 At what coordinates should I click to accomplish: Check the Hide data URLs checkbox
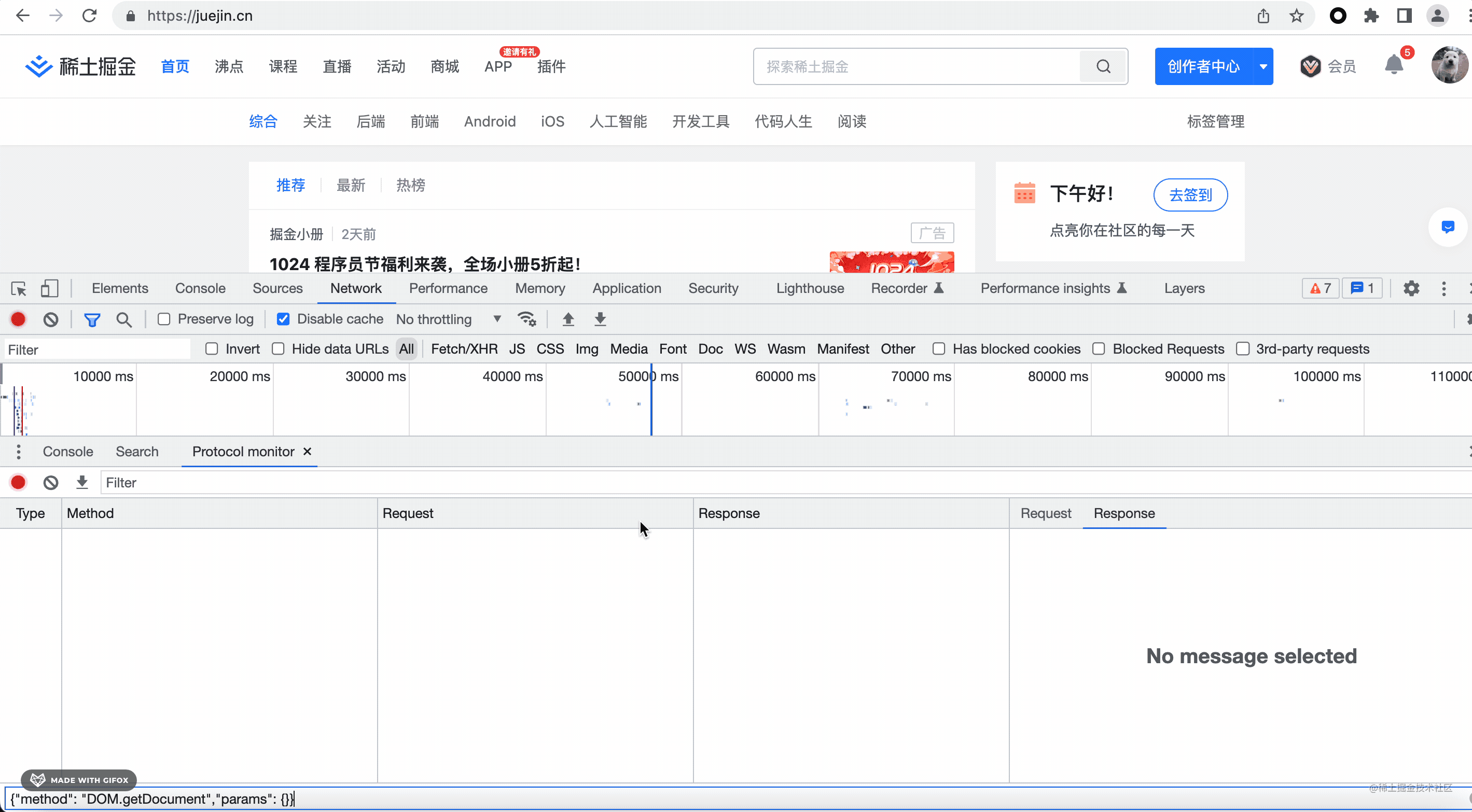[x=279, y=349]
